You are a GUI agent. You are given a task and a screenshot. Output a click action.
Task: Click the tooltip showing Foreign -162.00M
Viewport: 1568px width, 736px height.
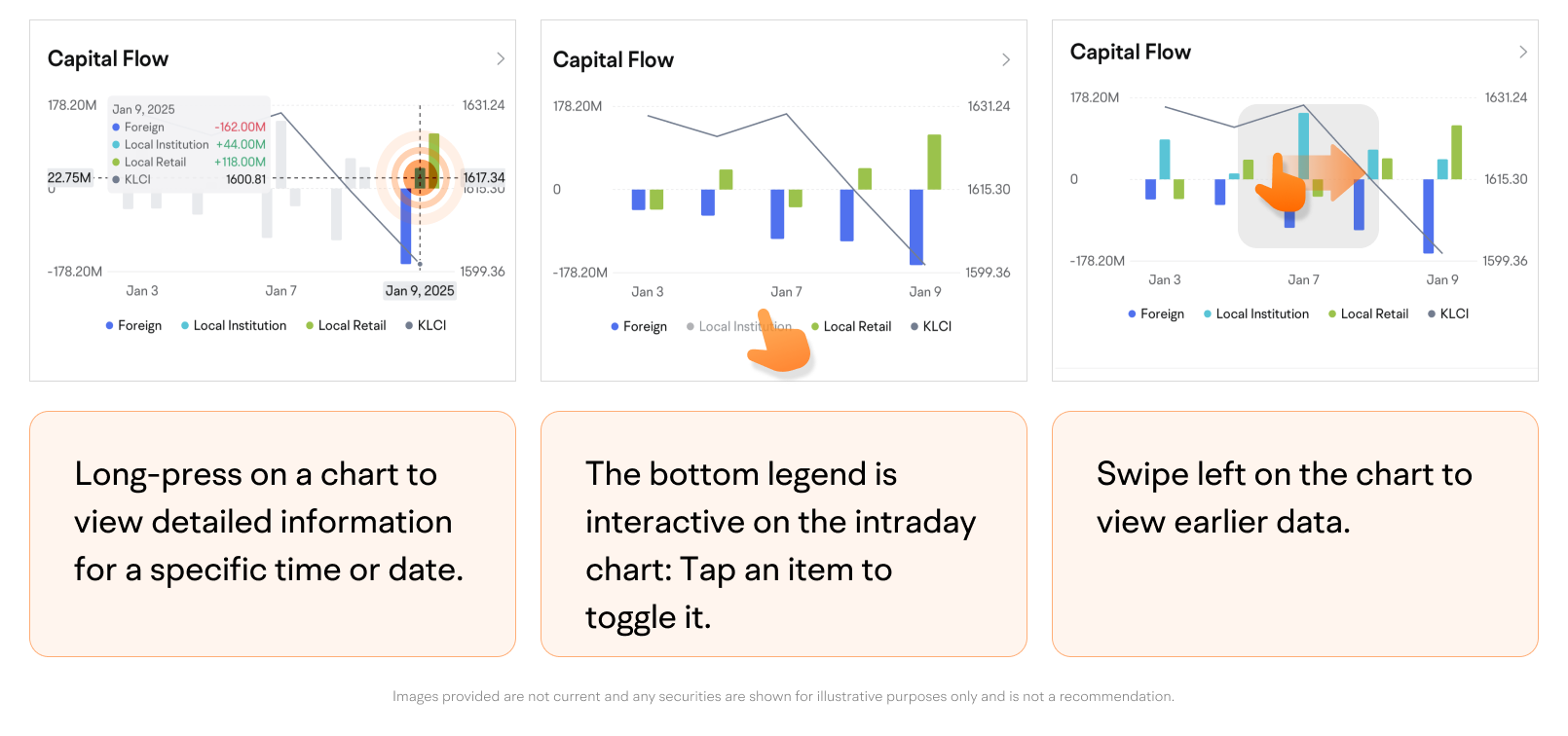[189, 142]
